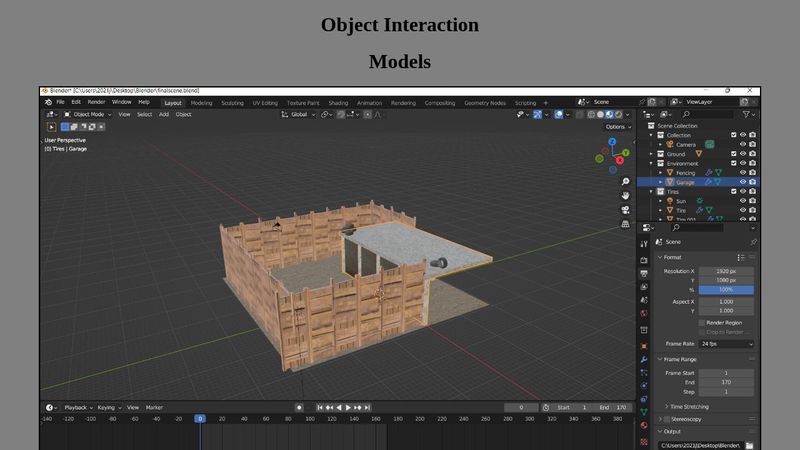The image size is (800, 450).
Task: Click the output path folder browse icon
Action: click(749, 445)
